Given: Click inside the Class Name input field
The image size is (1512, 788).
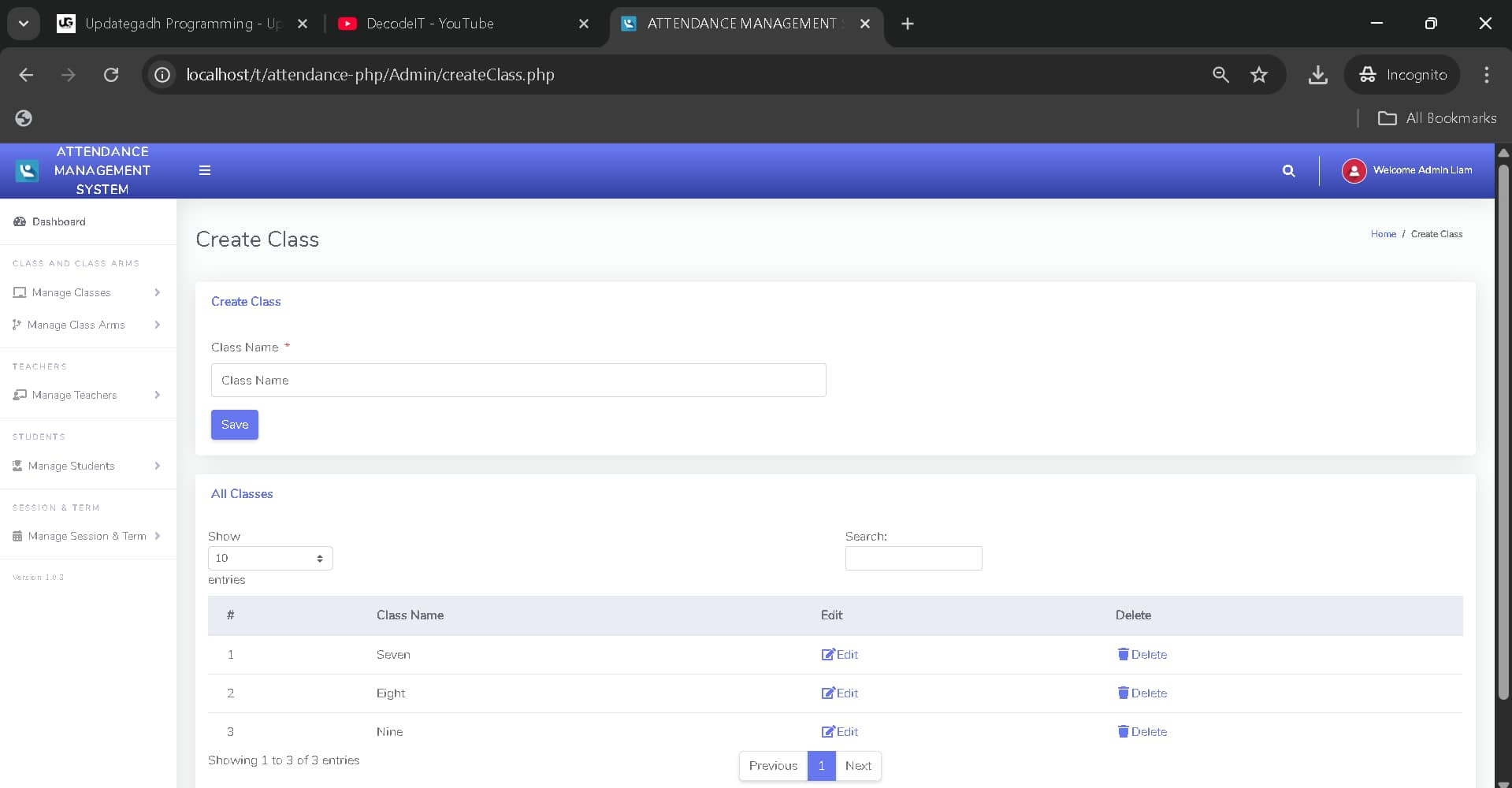Looking at the screenshot, I should (x=518, y=380).
